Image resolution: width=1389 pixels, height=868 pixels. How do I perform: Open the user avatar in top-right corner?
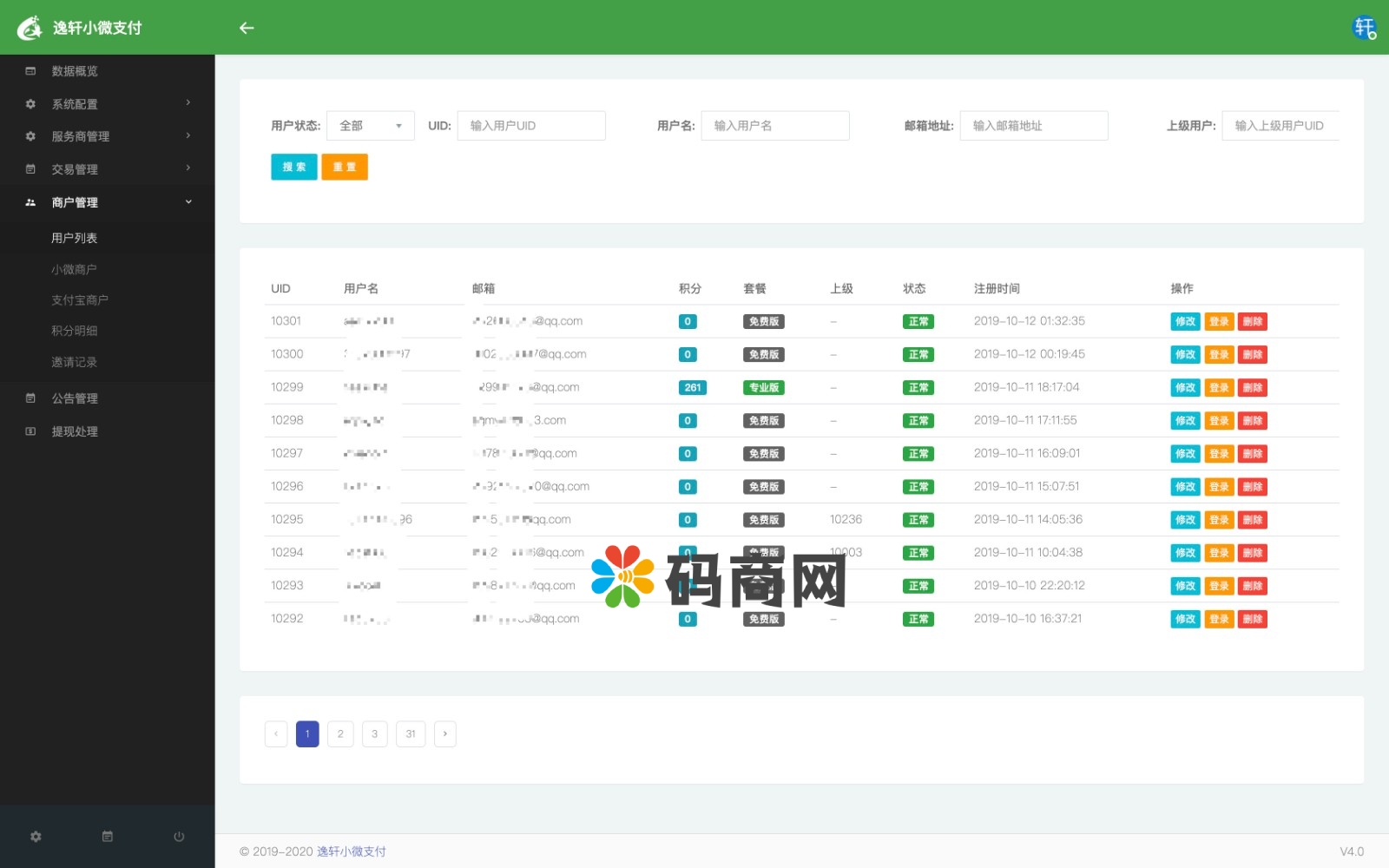(x=1364, y=28)
